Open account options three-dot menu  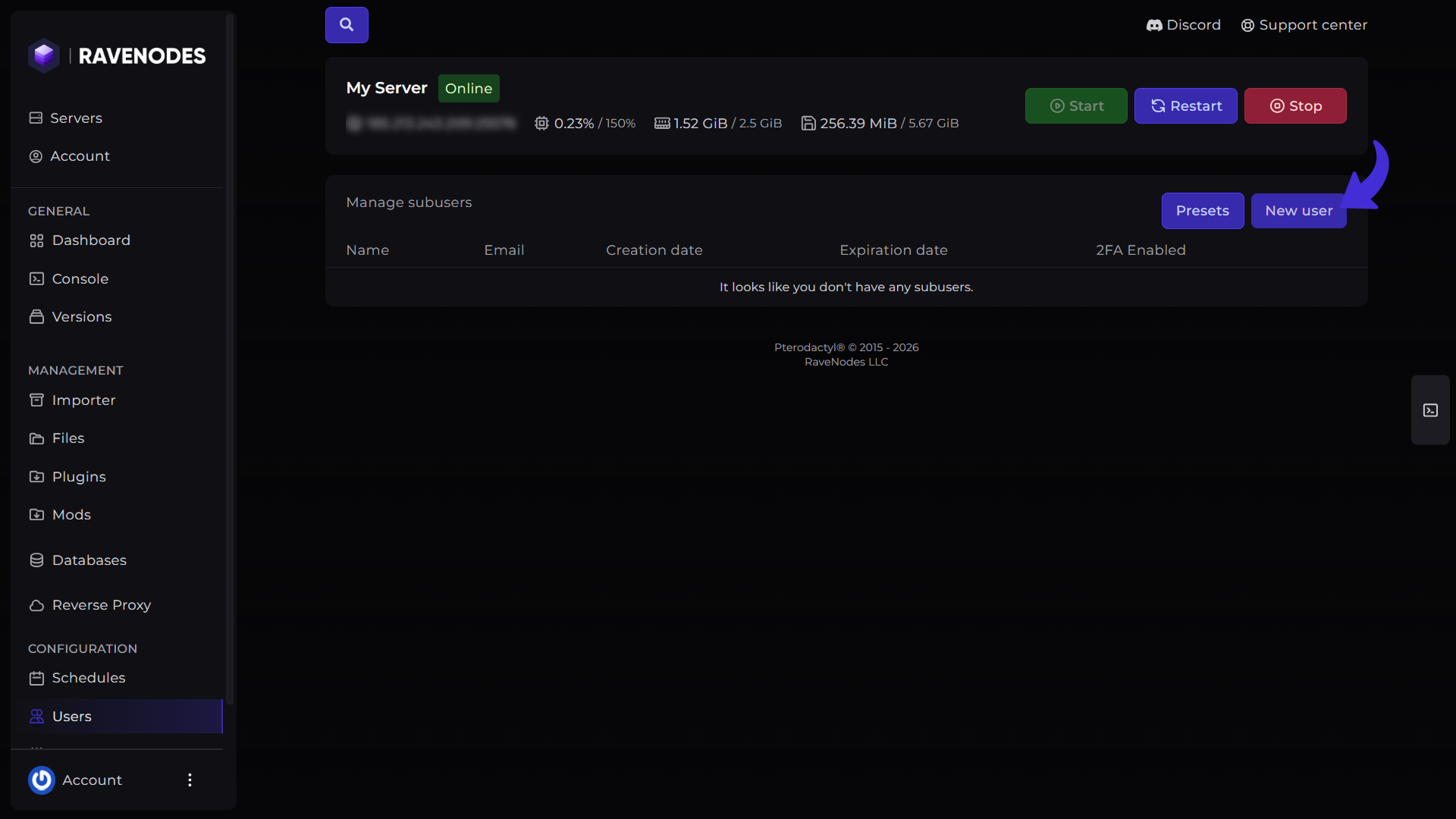point(190,780)
